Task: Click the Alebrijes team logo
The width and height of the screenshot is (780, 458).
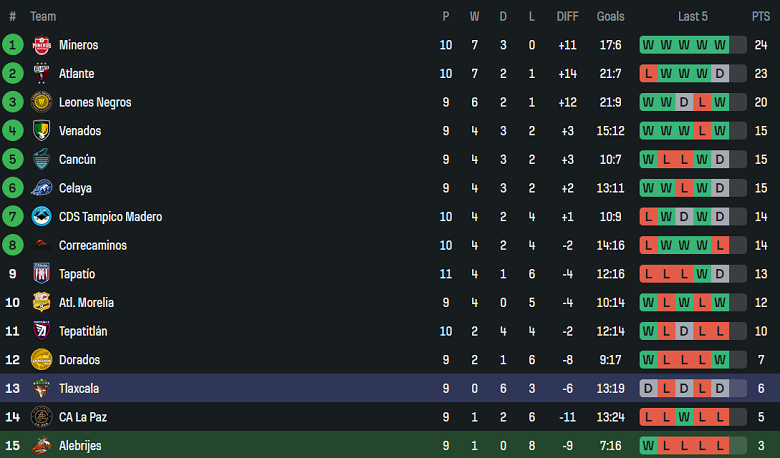Action: 41,446
